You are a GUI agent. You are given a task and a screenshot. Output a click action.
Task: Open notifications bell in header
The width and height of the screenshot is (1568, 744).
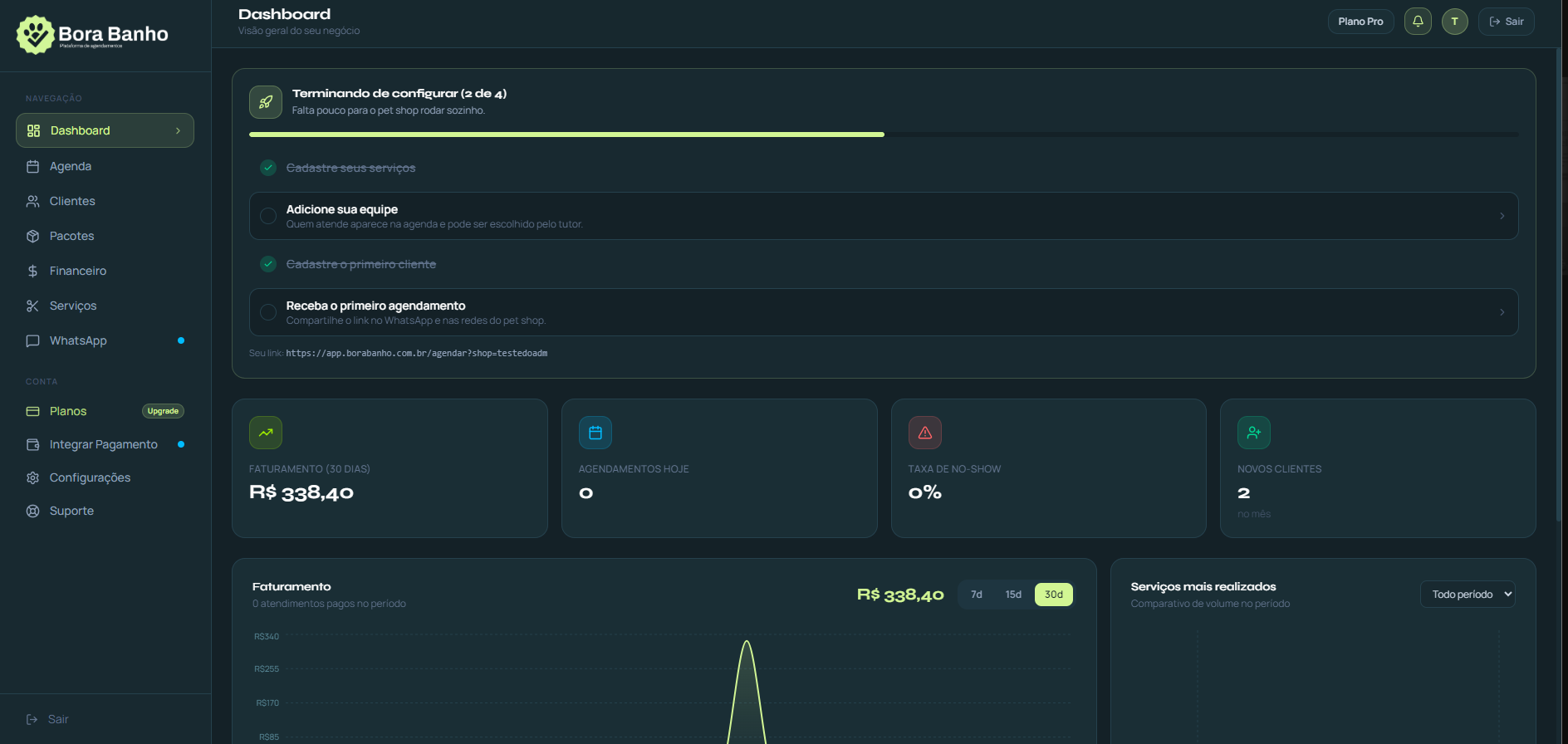(x=1418, y=22)
